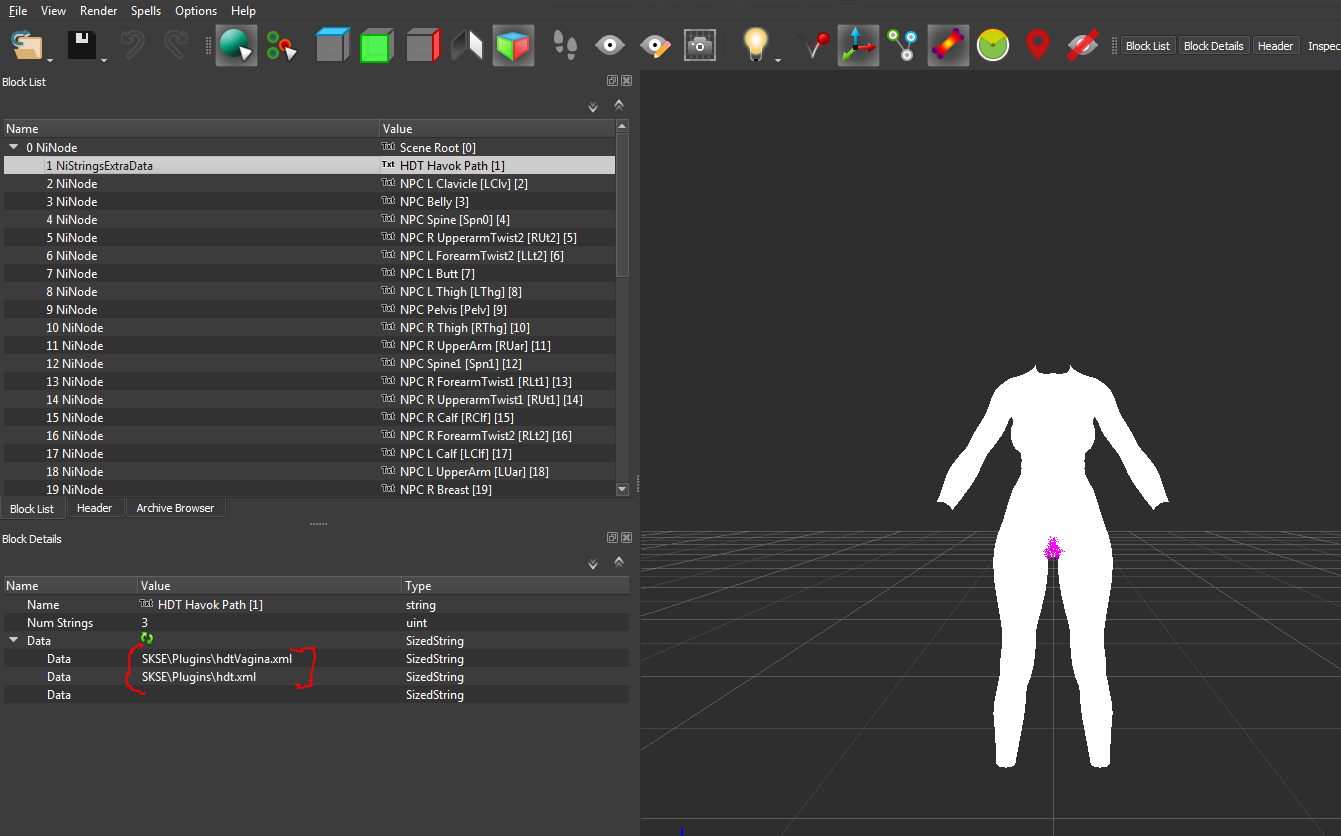The width and height of the screenshot is (1341, 836).
Task: Click Block List scrollbar up arrow
Action: point(622,126)
